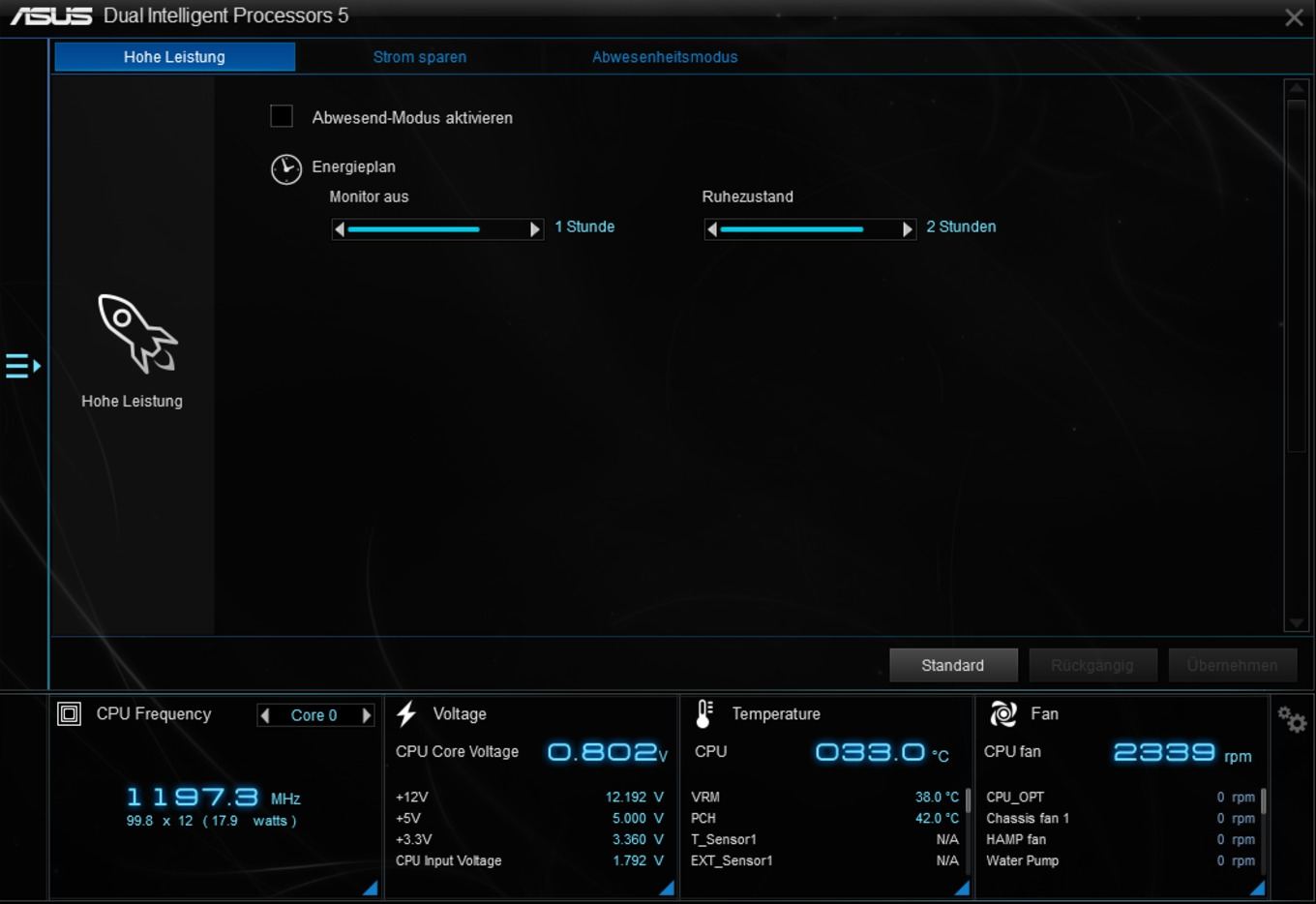Close the Dual Intelligent Processors window

[1294, 17]
